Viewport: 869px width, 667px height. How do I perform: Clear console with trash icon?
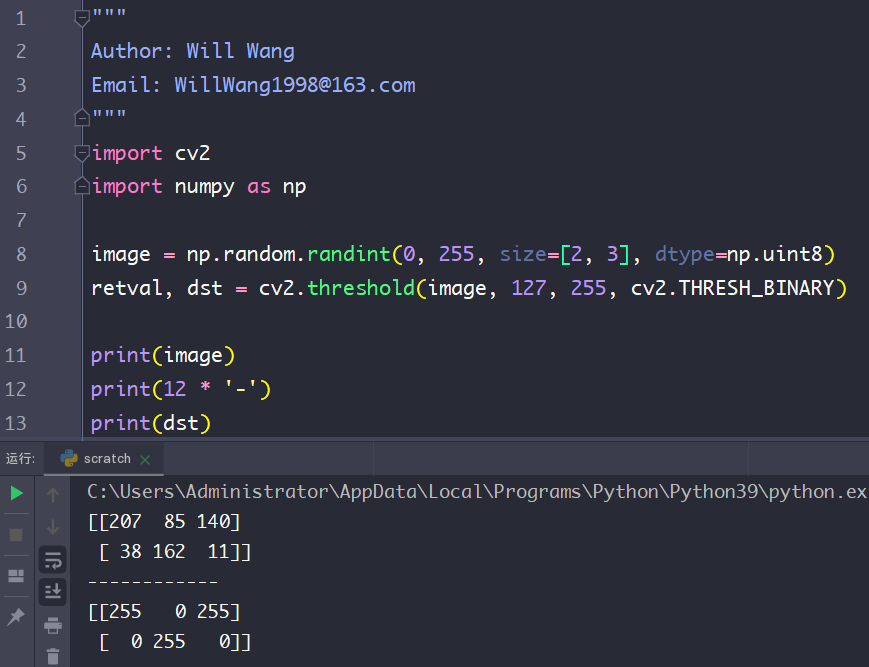pyautogui.click(x=53, y=656)
